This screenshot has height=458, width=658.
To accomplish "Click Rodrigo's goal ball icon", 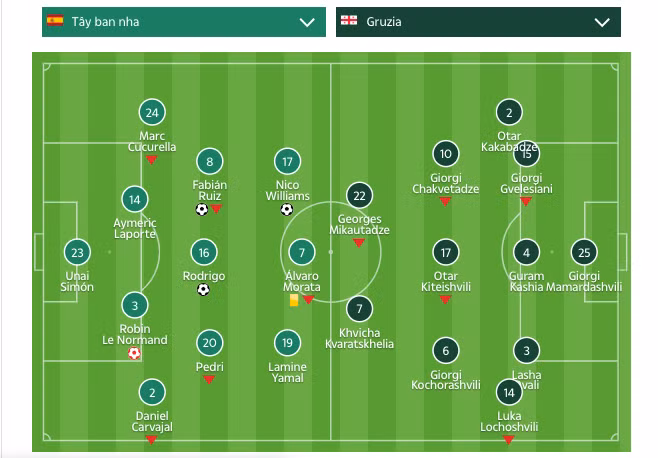I will click(204, 290).
